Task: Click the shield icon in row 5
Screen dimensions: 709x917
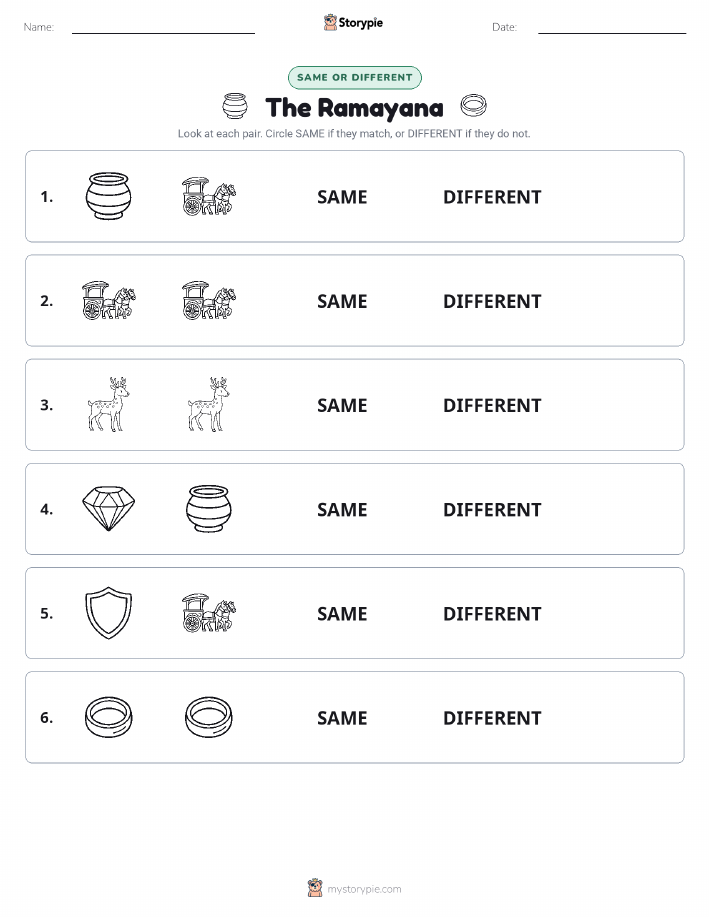Action: coord(108,612)
